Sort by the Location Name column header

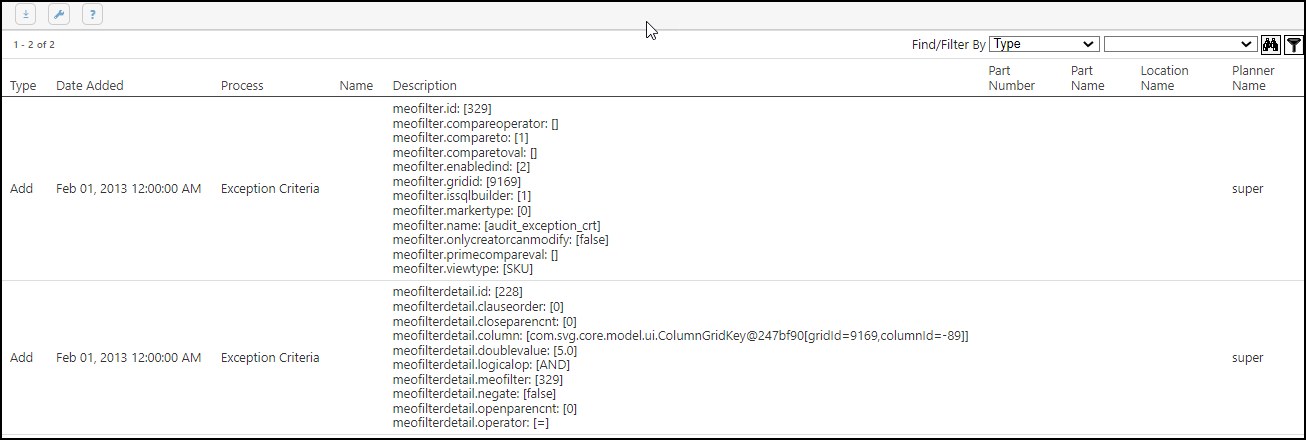(1164, 78)
